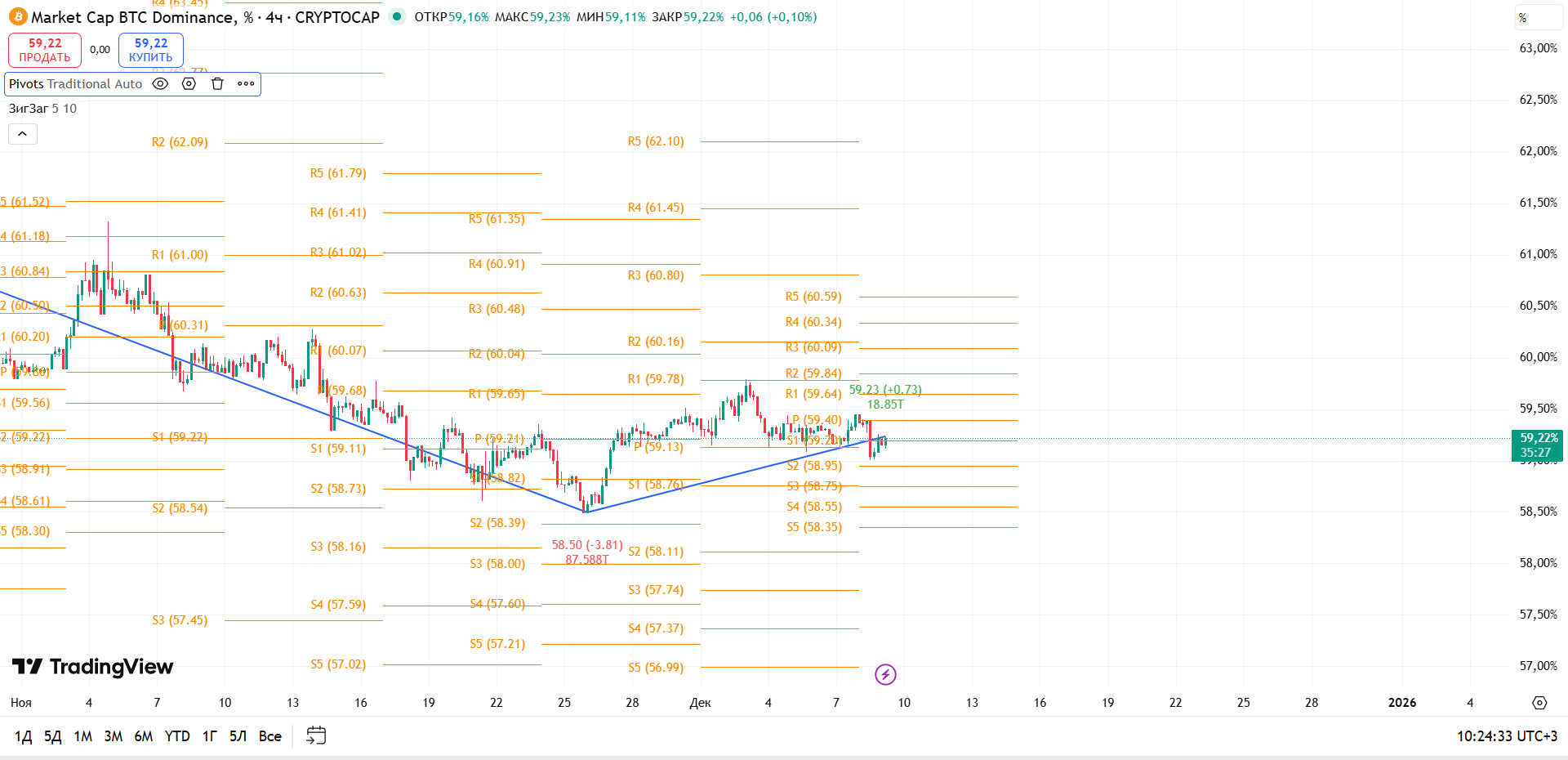The image size is (1568, 760).
Task: Click the purple lightning event marker icon
Action: (x=885, y=674)
